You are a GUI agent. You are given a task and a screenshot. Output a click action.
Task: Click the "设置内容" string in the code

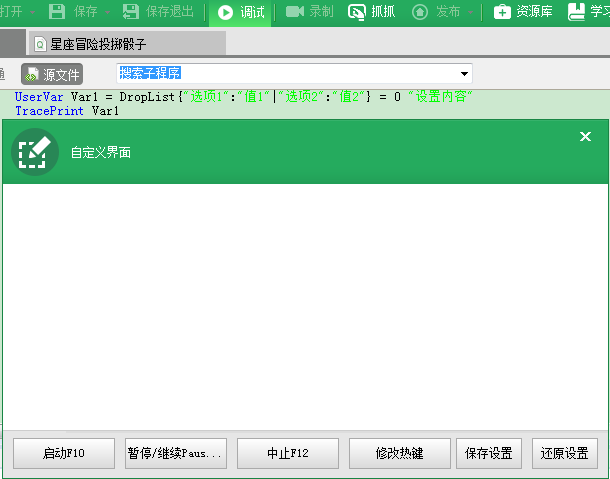(440, 96)
